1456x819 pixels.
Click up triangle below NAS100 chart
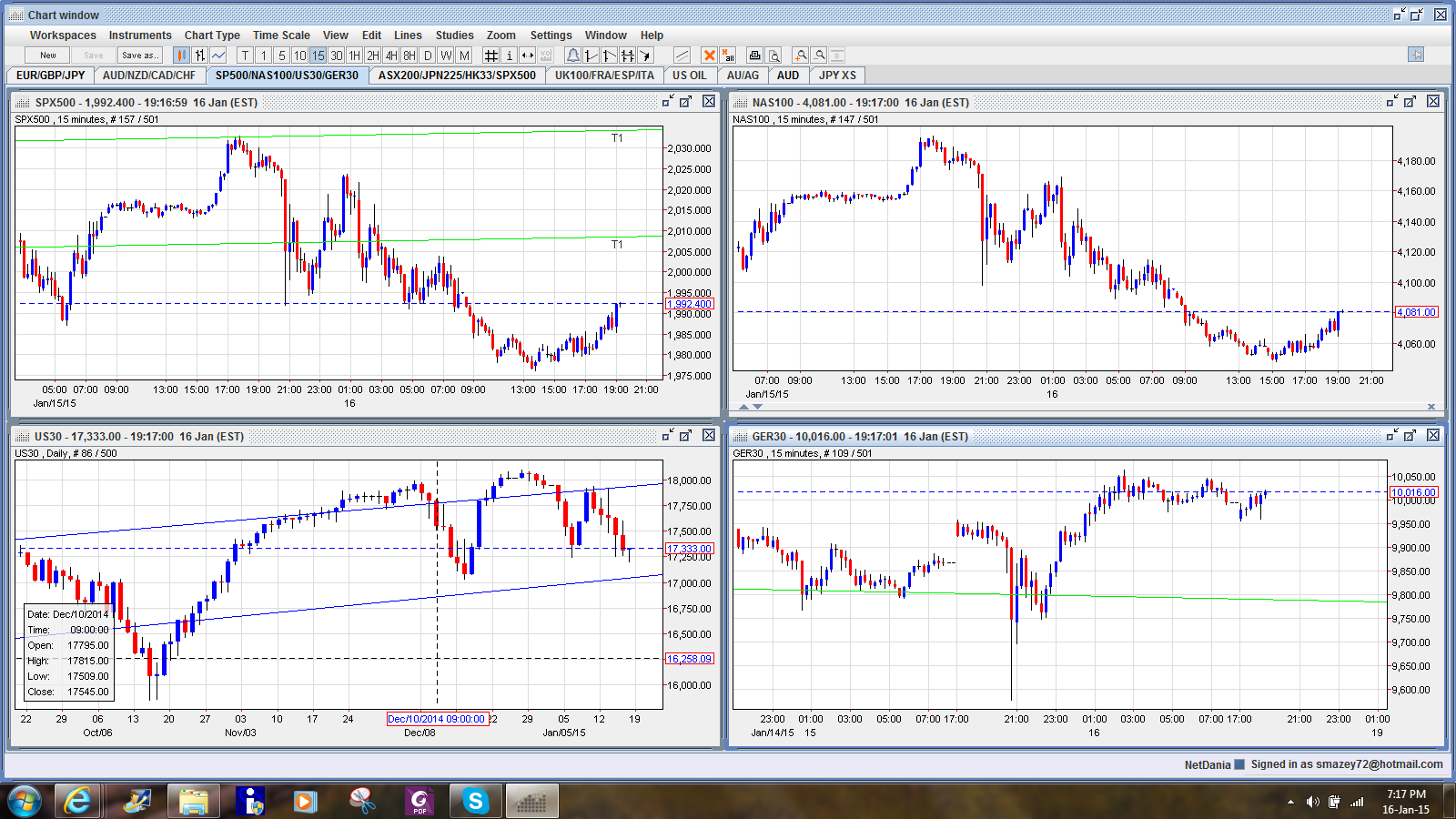pyautogui.click(x=744, y=407)
